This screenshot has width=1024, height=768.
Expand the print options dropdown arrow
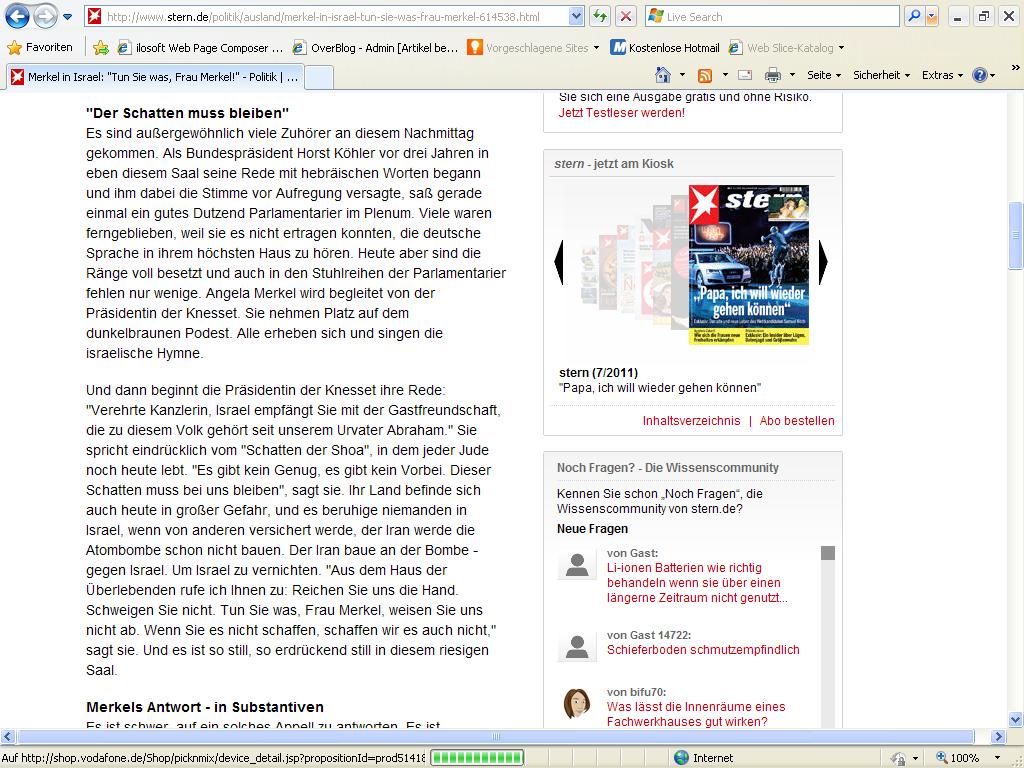point(792,75)
